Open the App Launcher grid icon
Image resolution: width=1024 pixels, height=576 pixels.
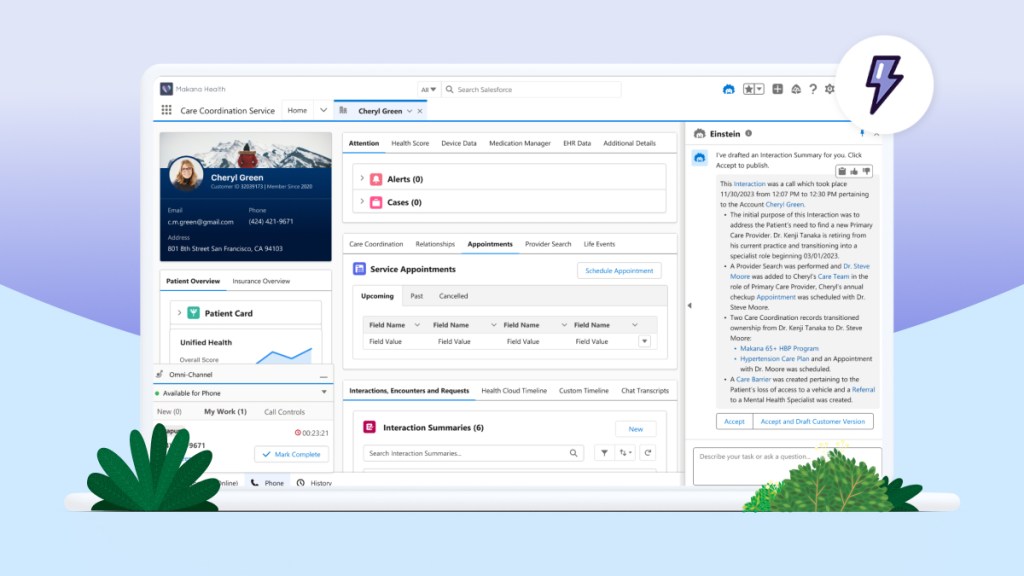pos(165,110)
